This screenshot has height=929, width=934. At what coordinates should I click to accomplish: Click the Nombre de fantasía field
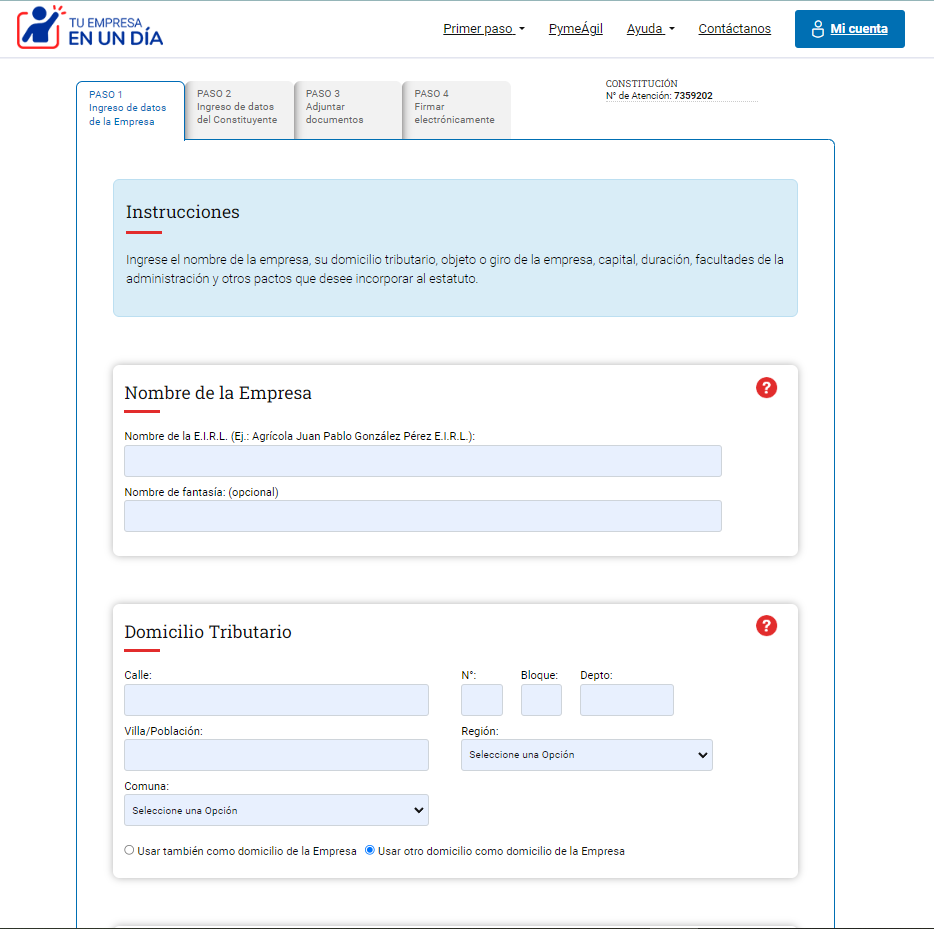(422, 516)
